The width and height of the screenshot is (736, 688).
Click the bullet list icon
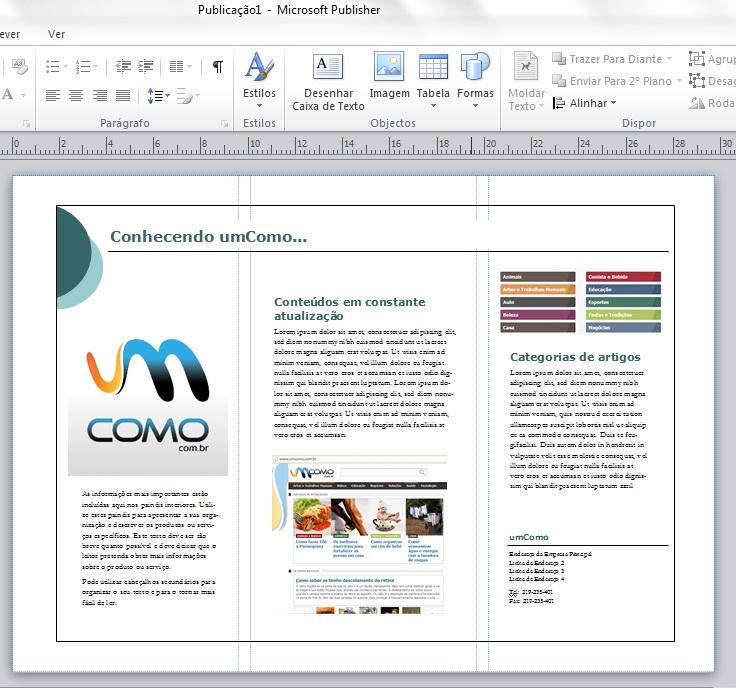53,67
